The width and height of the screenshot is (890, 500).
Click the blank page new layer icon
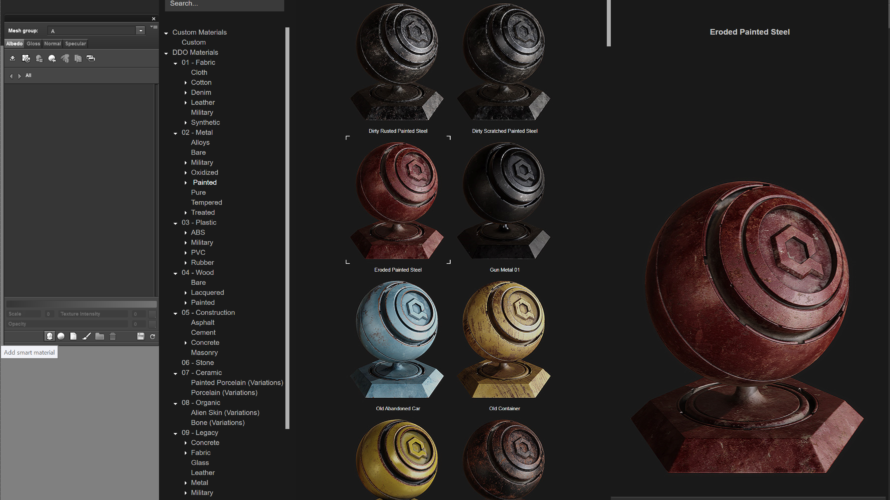pyautogui.click(x=73, y=337)
